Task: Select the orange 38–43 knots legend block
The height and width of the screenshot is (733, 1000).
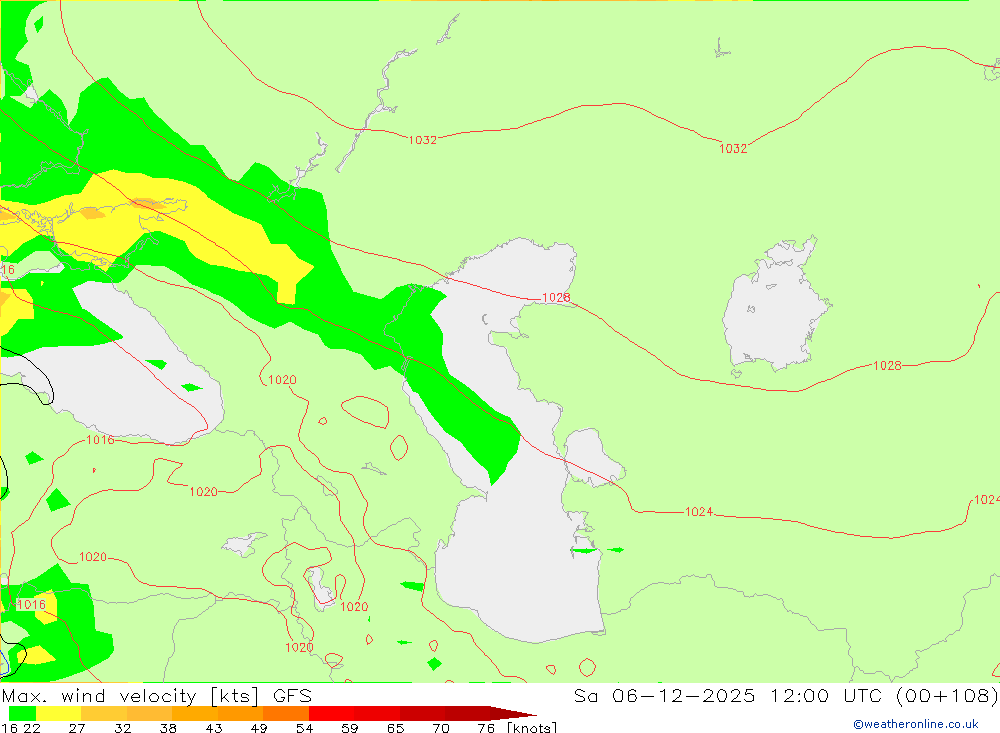Action: (x=195, y=713)
